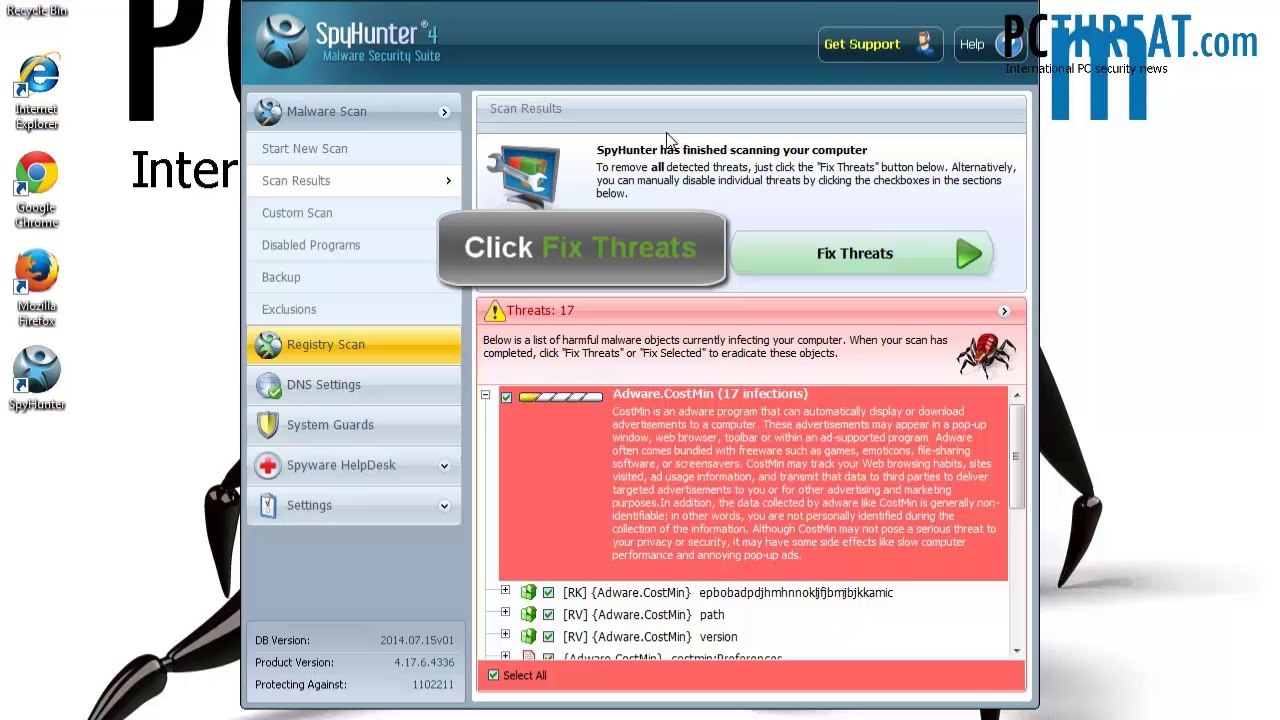
Task: Click the Adware.CostMin threat level bar
Action: tap(561, 398)
